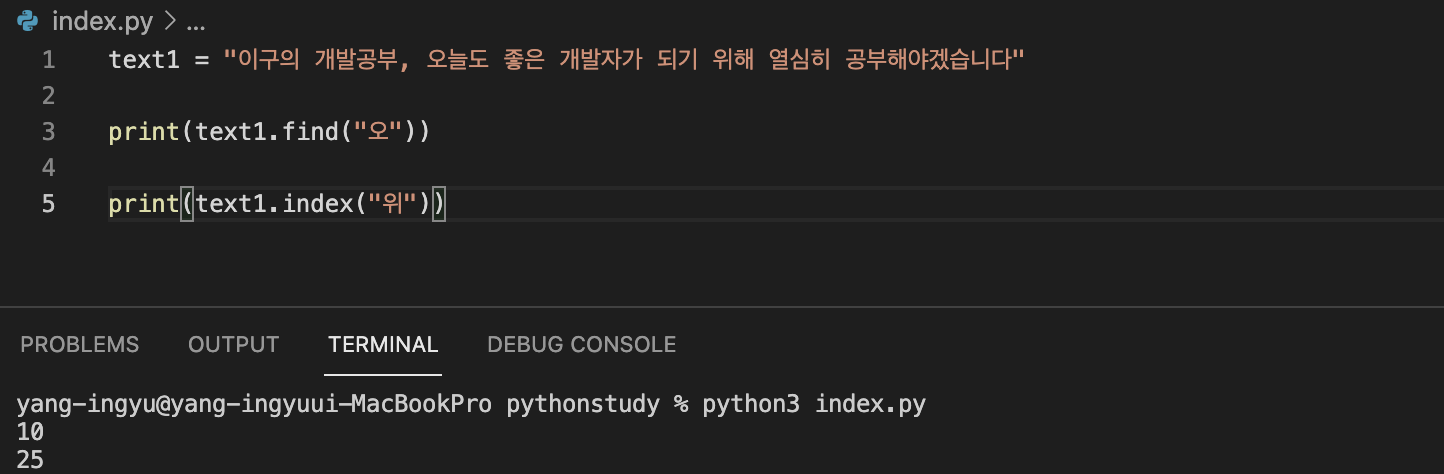
Task: Click line number 4 in the gutter
Action: click(x=49, y=167)
